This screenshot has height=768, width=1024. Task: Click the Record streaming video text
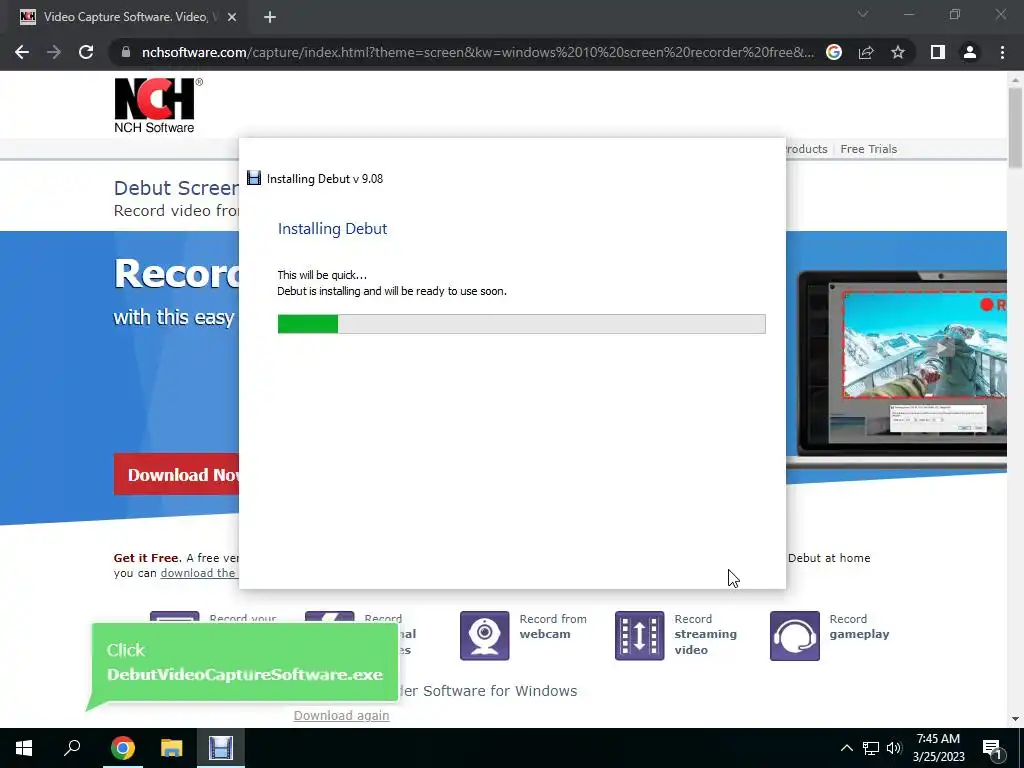705,634
